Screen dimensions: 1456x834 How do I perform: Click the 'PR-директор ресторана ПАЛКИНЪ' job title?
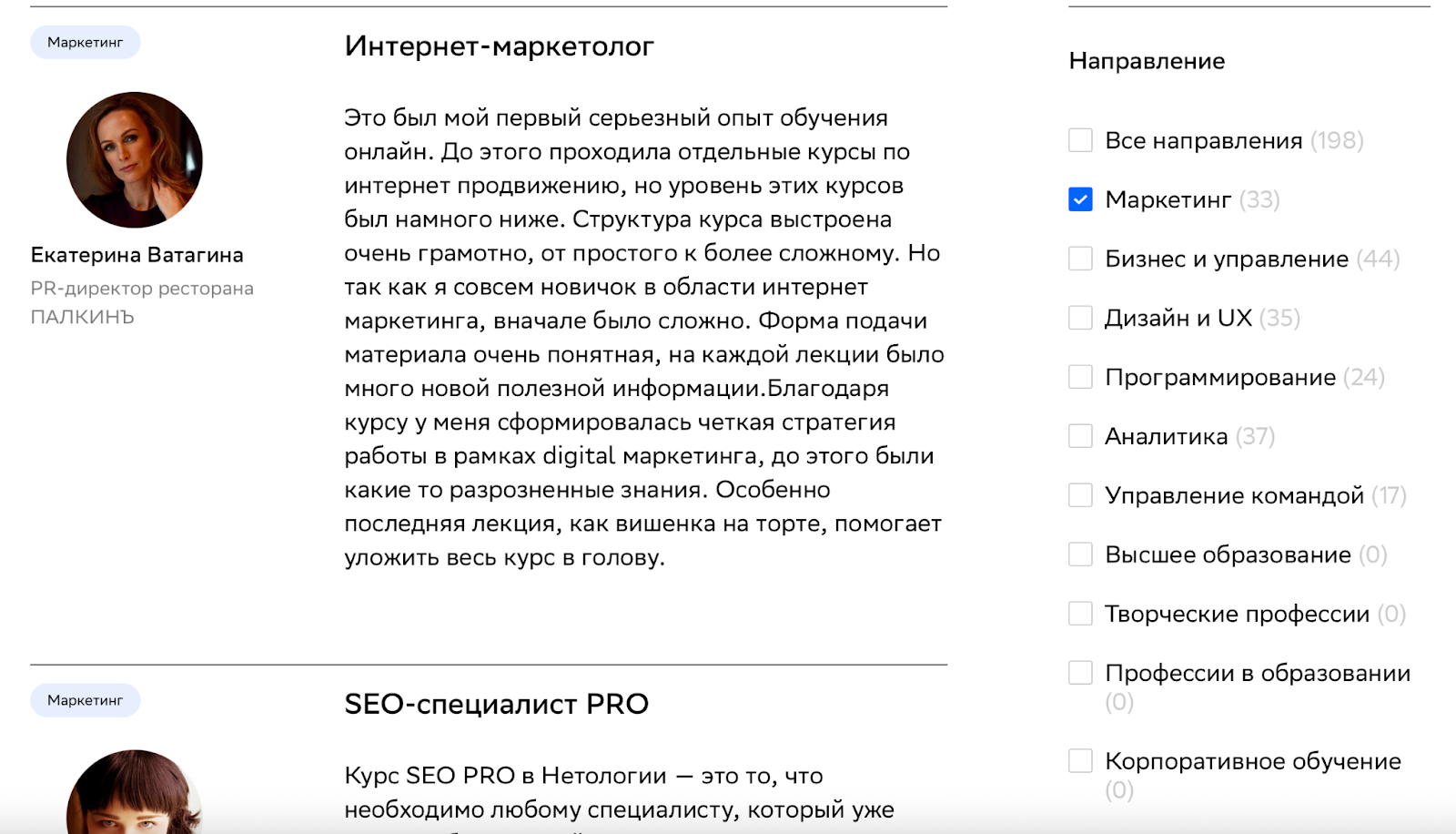coord(142,302)
